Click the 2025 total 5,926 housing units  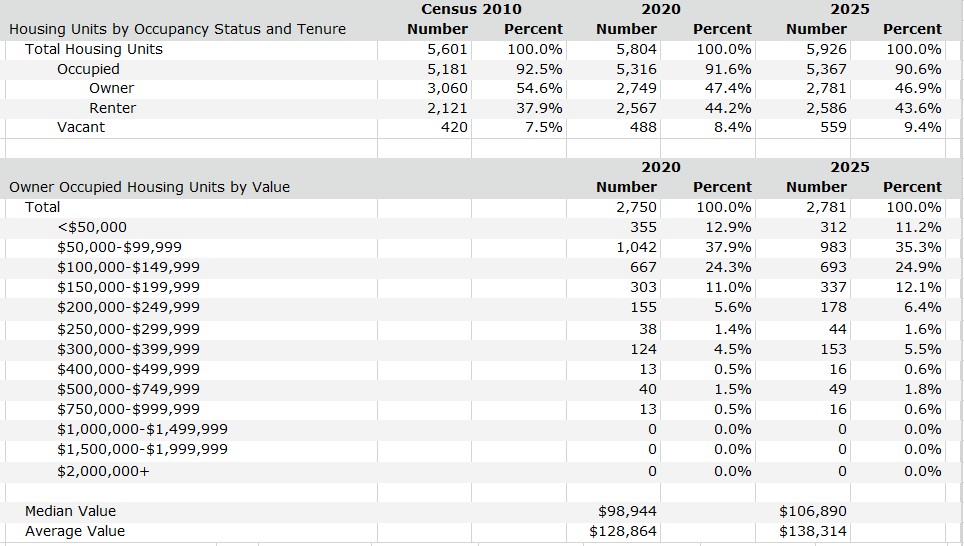coord(826,49)
